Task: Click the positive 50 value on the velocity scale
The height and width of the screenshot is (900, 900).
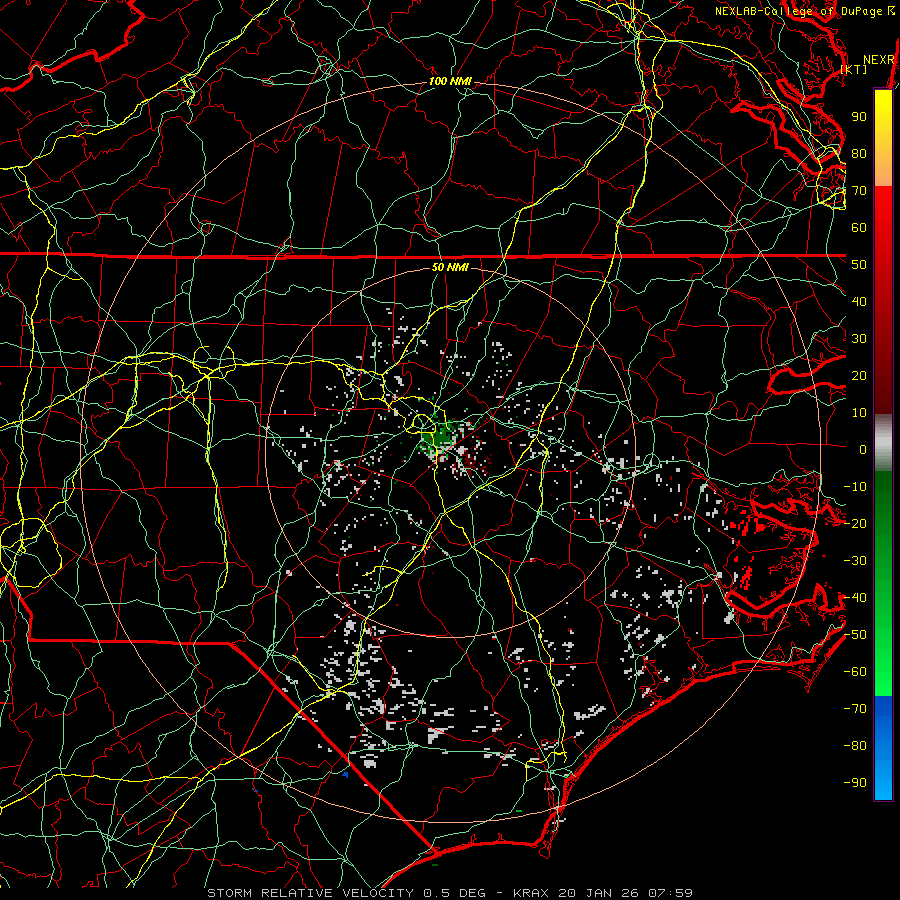Action: 859,265
